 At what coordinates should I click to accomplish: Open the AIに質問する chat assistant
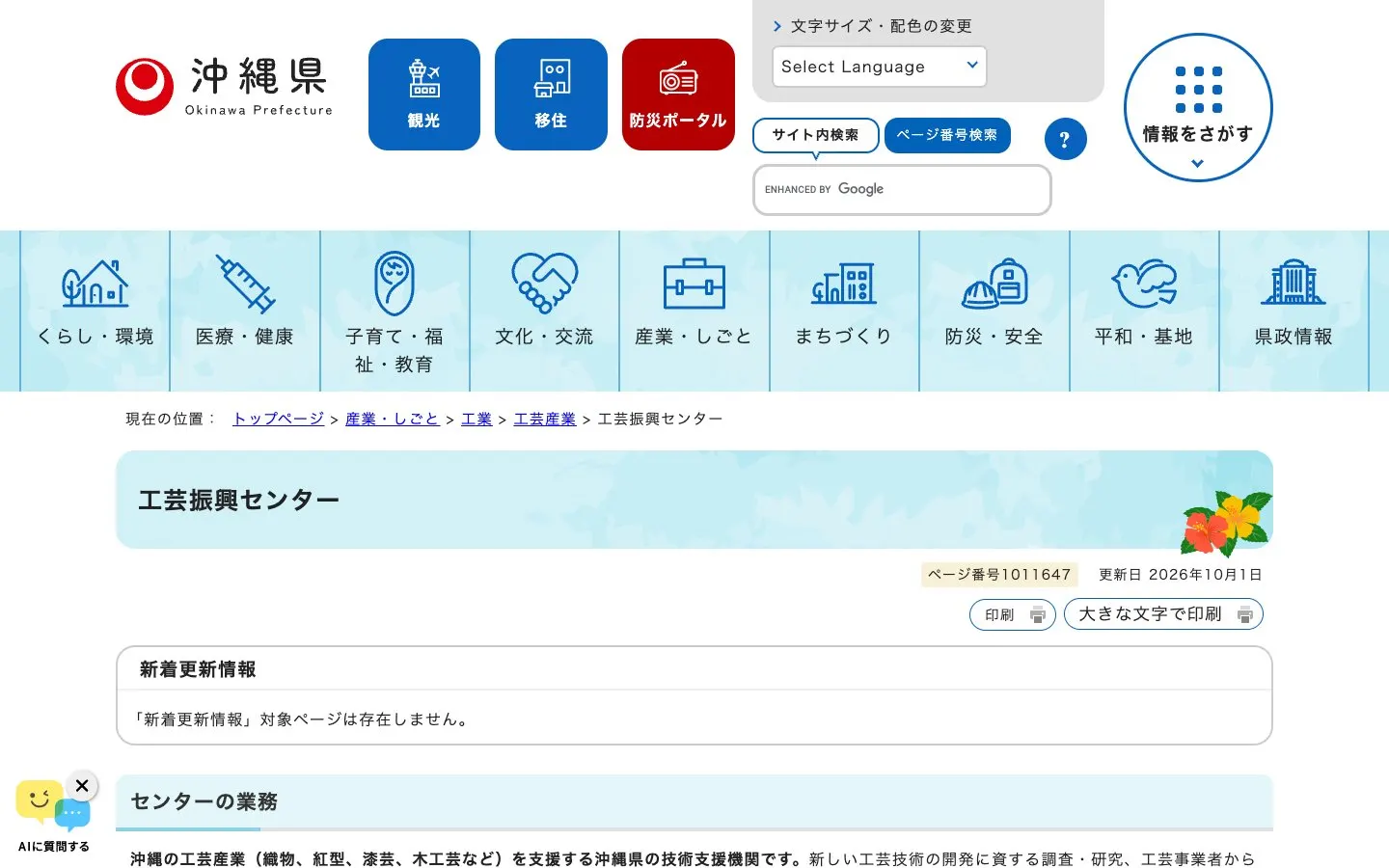click(x=53, y=816)
